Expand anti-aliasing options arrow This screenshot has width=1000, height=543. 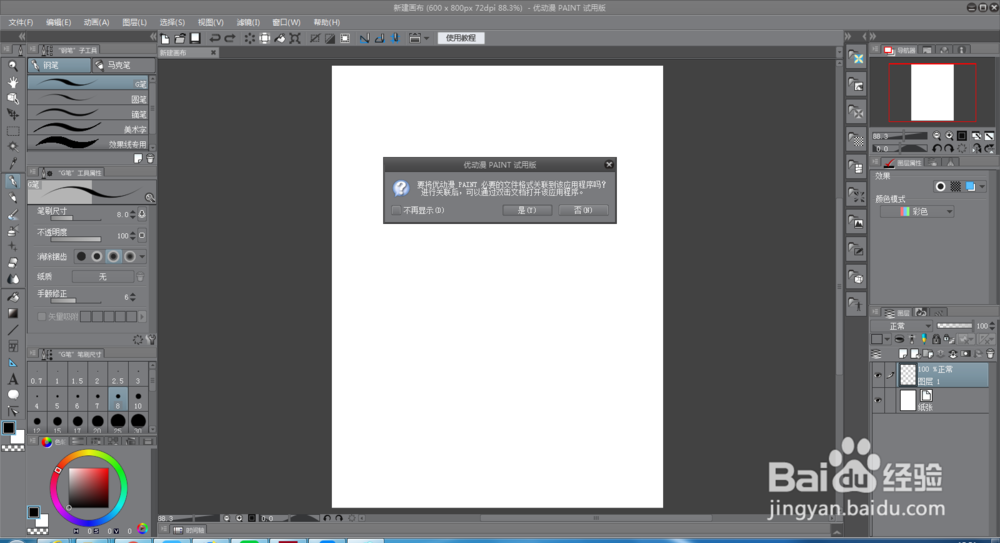[142, 257]
